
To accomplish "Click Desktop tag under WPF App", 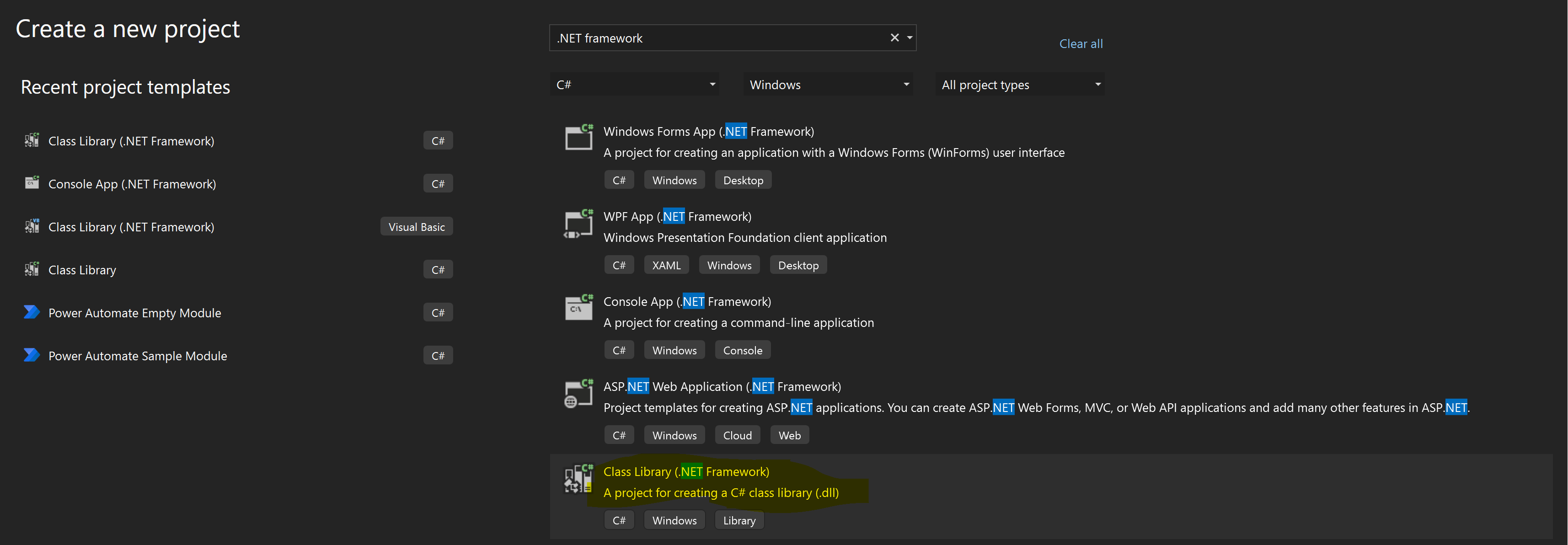I will 798,266.
